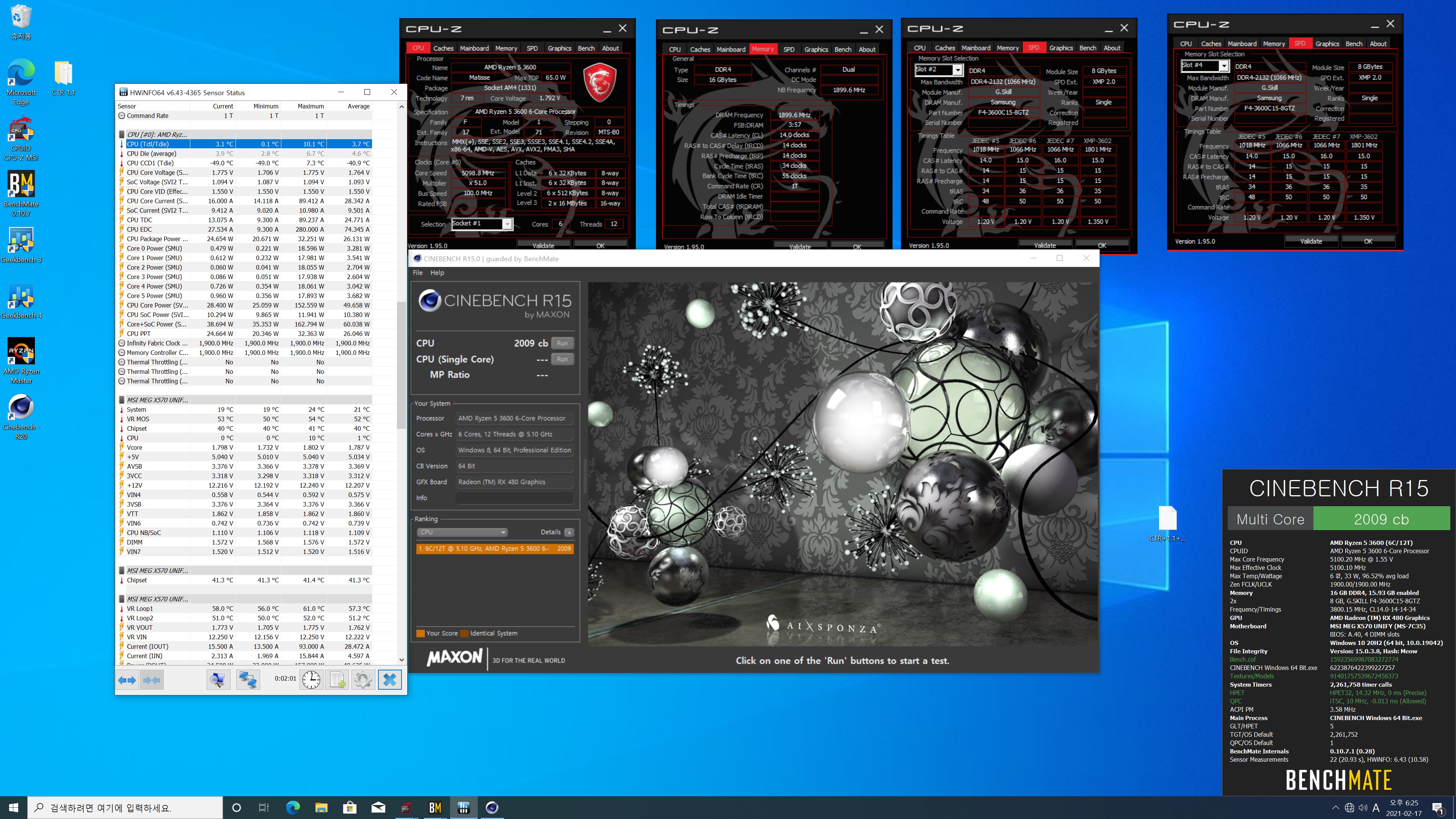Click Cinebench ranking Details arrow
Image resolution: width=1456 pixels, height=819 pixels.
point(569,532)
